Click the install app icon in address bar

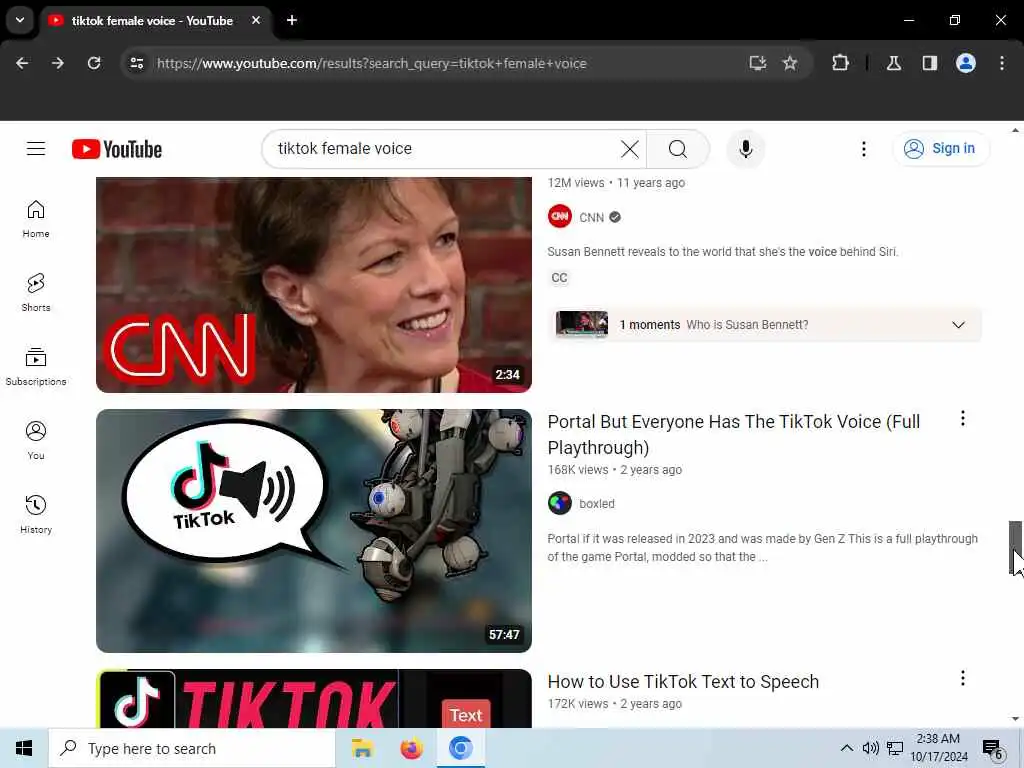758,63
